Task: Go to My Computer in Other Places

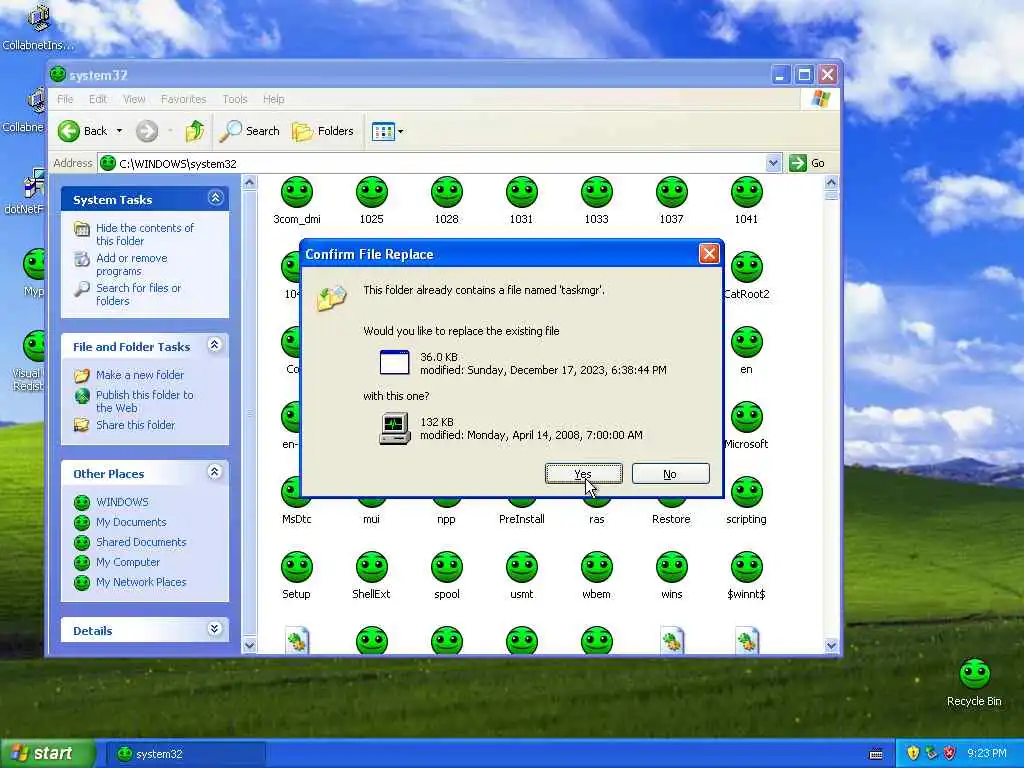Action: click(128, 562)
